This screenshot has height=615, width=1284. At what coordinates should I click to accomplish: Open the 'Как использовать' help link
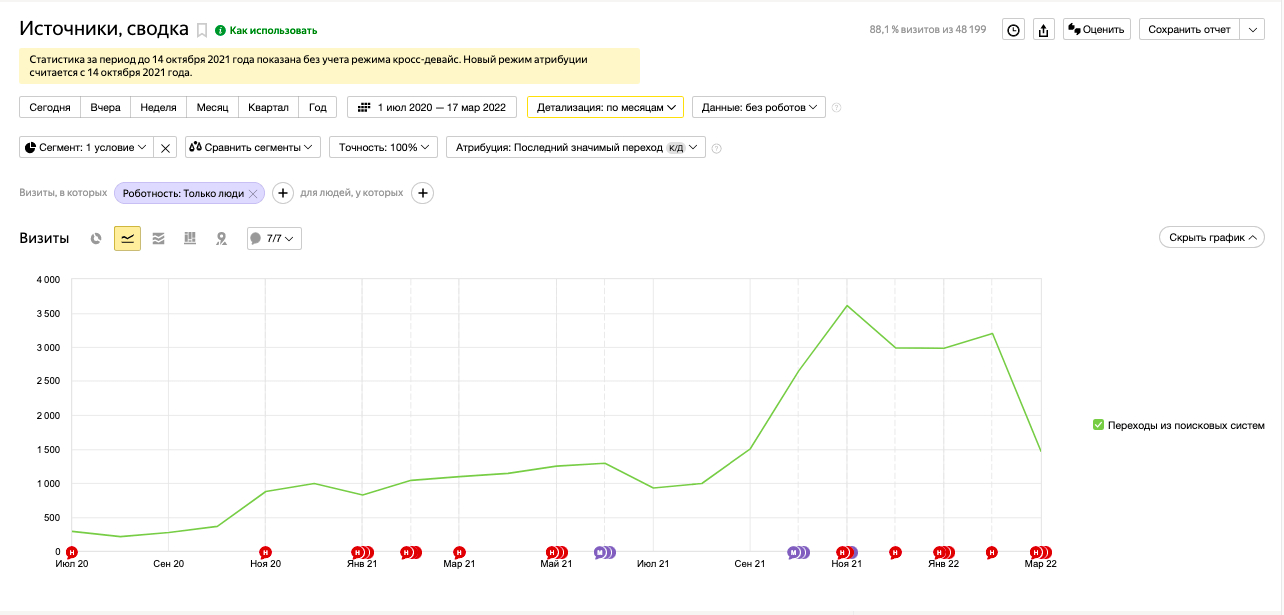(273, 31)
